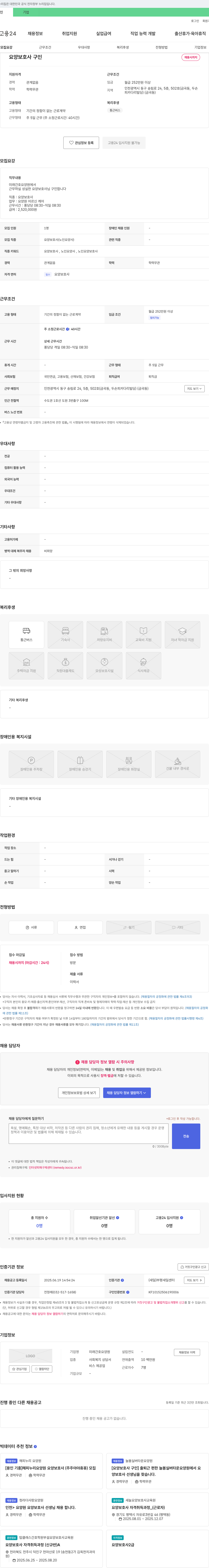
Task: Jump to the 복리후생 section tab
Action: click(123, 48)
